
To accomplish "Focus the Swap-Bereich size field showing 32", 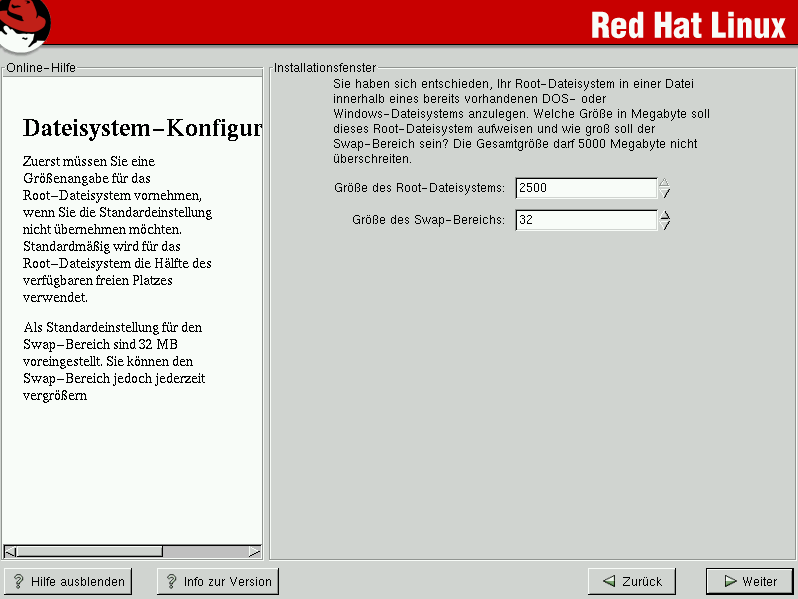I will pyautogui.click(x=585, y=220).
